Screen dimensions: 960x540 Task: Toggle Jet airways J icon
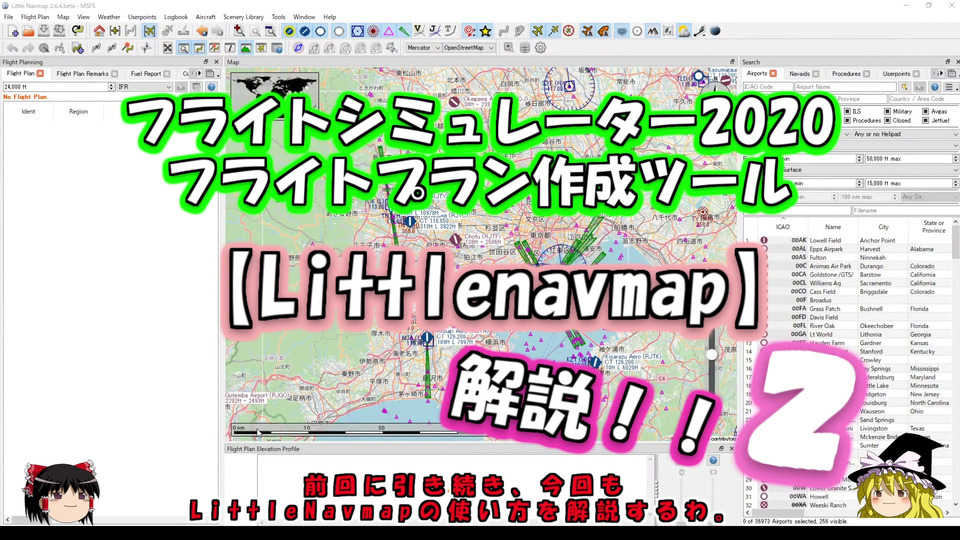click(x=435, y=31)
